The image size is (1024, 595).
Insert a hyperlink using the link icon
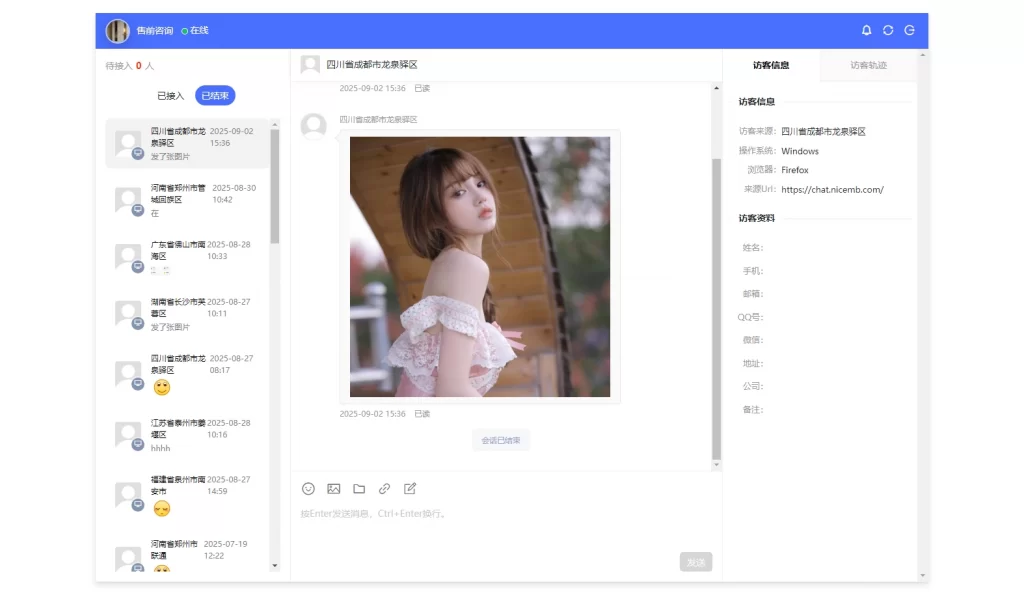(x=384, y=488)
